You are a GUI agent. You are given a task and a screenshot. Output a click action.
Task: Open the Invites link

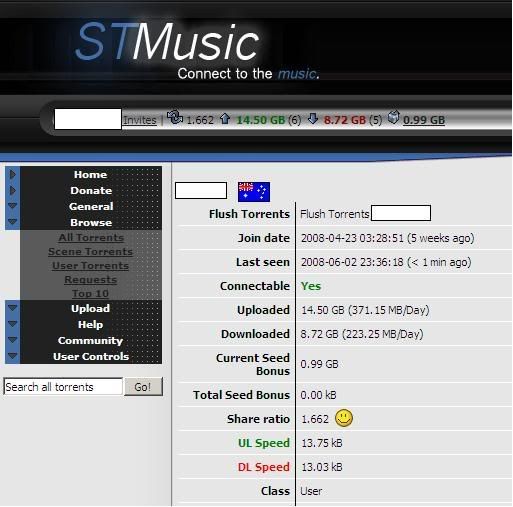click(140, 120)
